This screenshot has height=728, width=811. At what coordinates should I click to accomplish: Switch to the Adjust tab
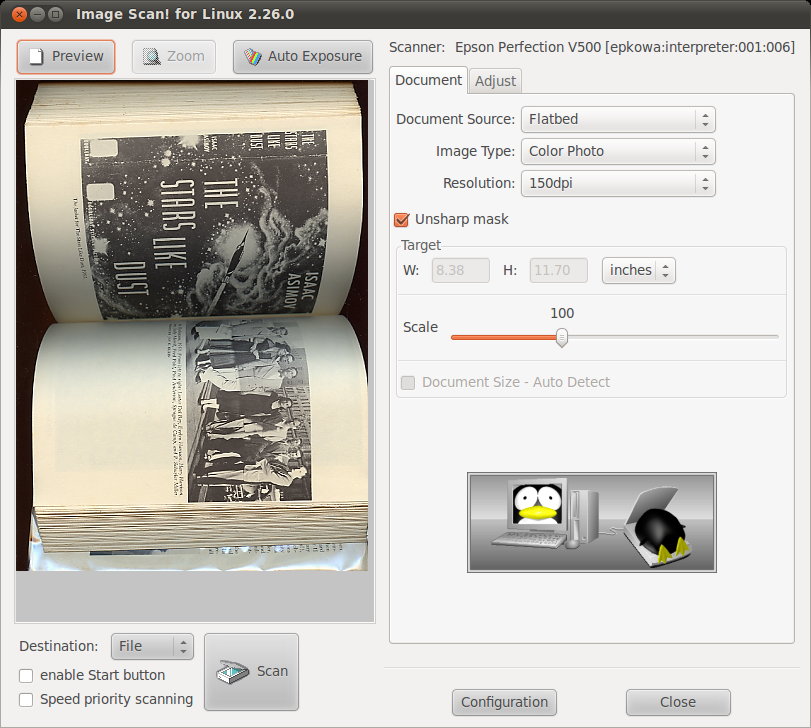(x=495, y=81)
